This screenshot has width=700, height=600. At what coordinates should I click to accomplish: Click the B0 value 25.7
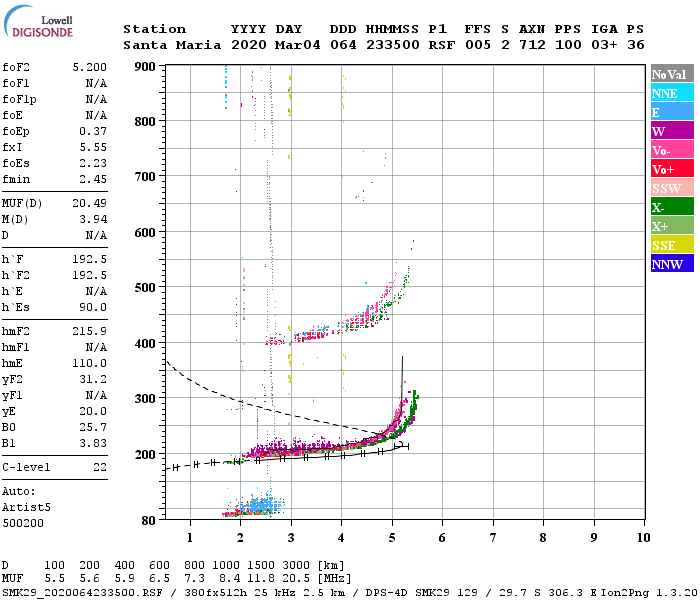tap(93, 428)
